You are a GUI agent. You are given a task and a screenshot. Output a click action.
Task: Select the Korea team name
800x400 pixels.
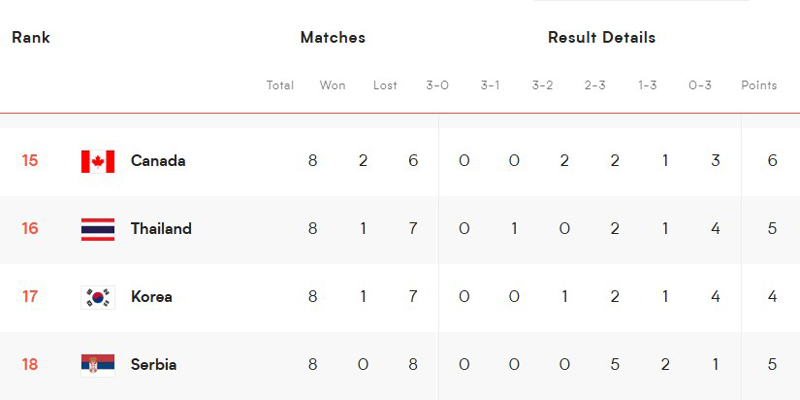point(151,296)
